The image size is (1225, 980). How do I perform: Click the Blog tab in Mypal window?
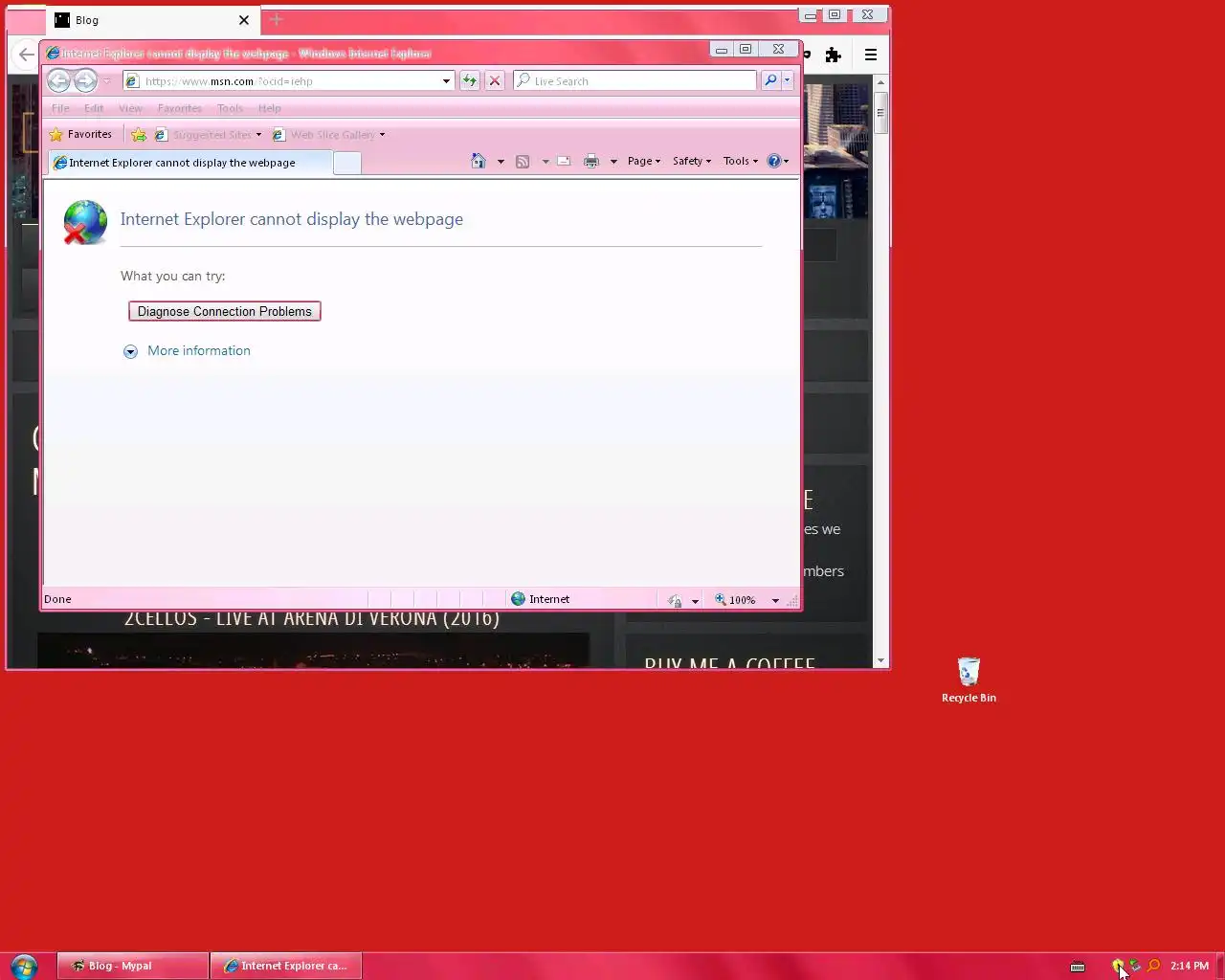[153, 20]
